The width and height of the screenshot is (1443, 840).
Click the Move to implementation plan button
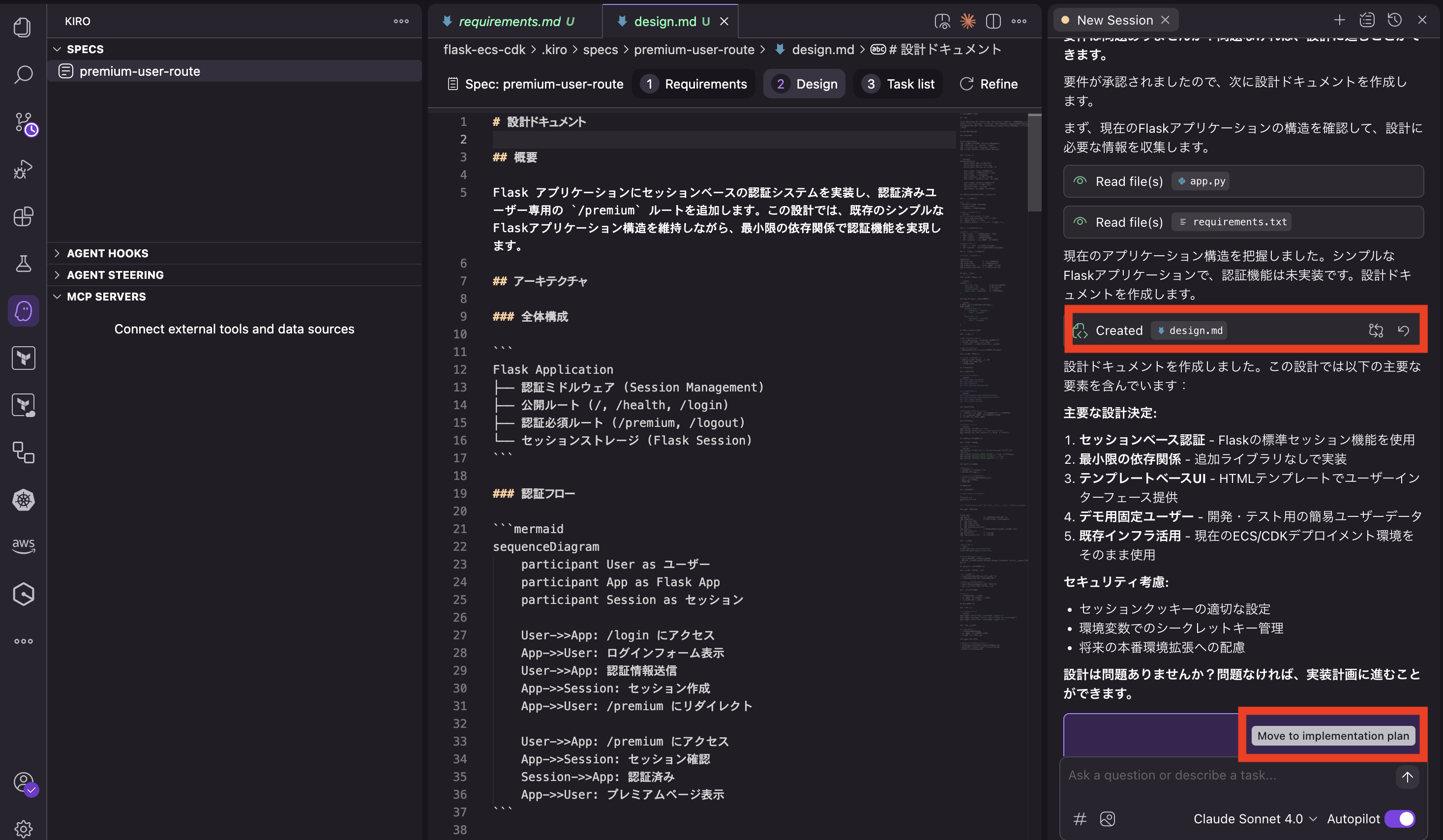pyautogui.click(x=1332, y=736)
